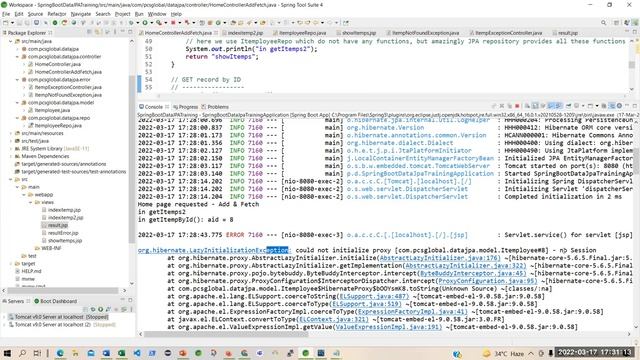This screenshot has width=640, height=360.
Task: Click the Search magnifier icon at toolbar right
Action: click(603, 23)
